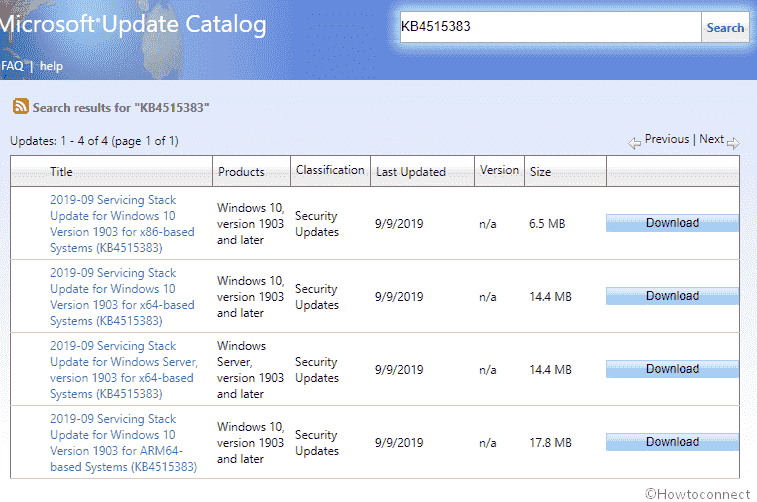The width and height of the screenshot is (757, 502).
Task: Go to Next results page link
Action: (712, 139)
